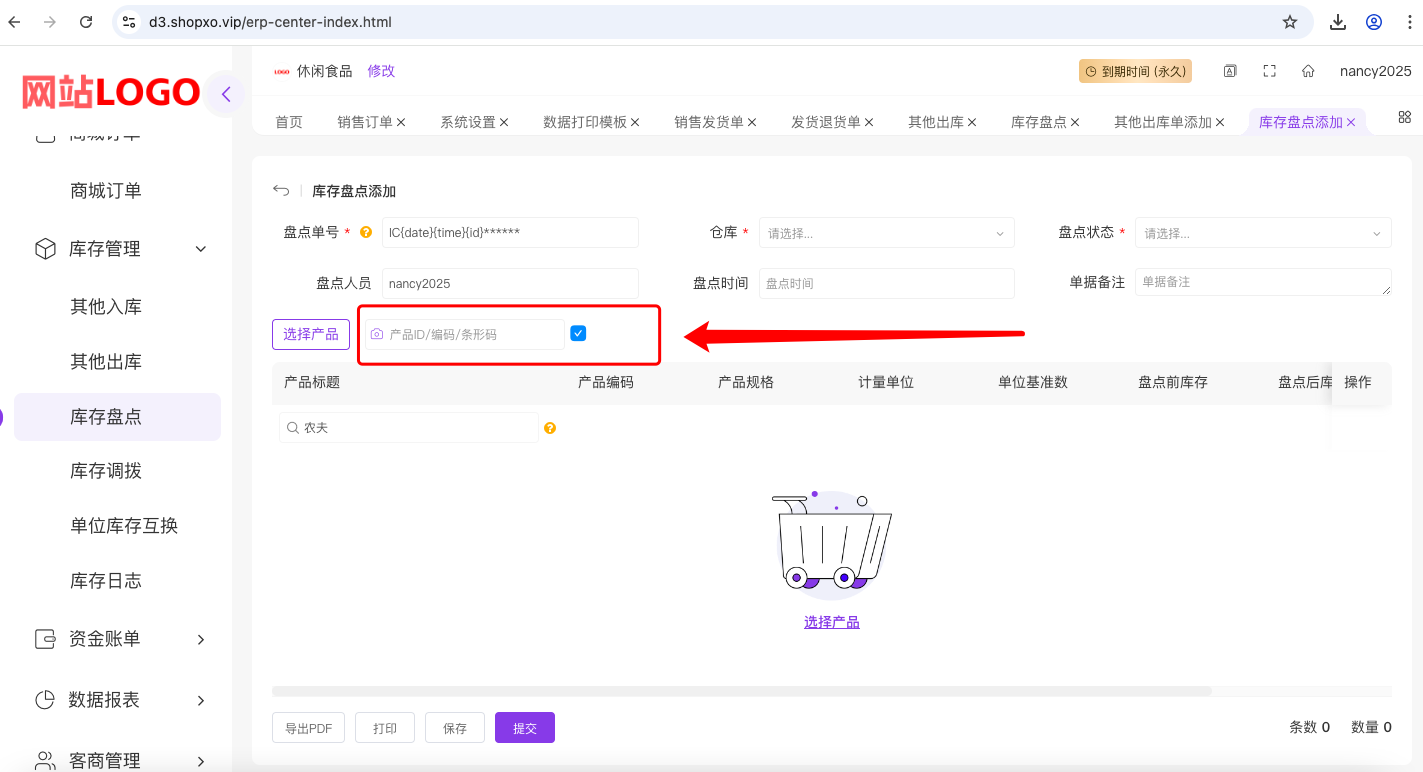Close the 发货退货单 tab
This screenshot has height=772, width=1423.
869,122
